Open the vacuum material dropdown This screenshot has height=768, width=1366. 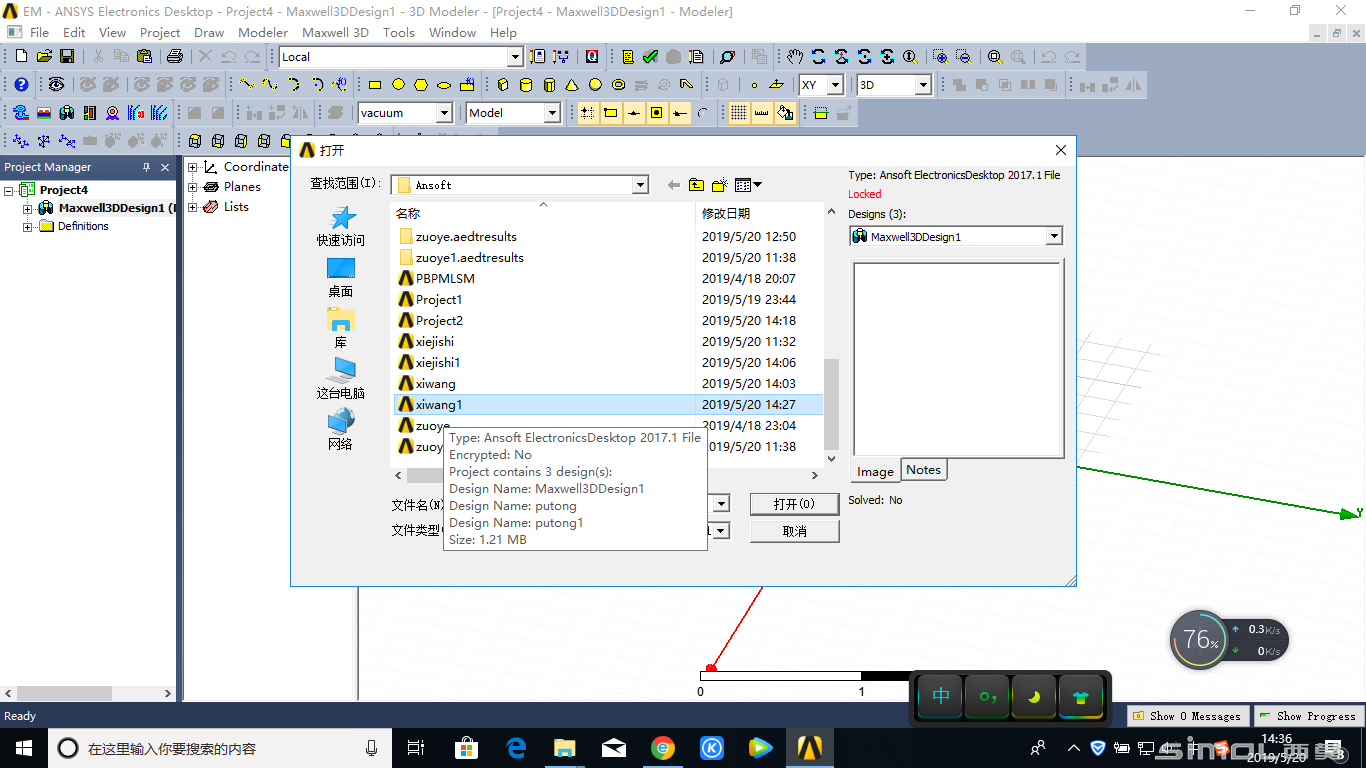445,113
